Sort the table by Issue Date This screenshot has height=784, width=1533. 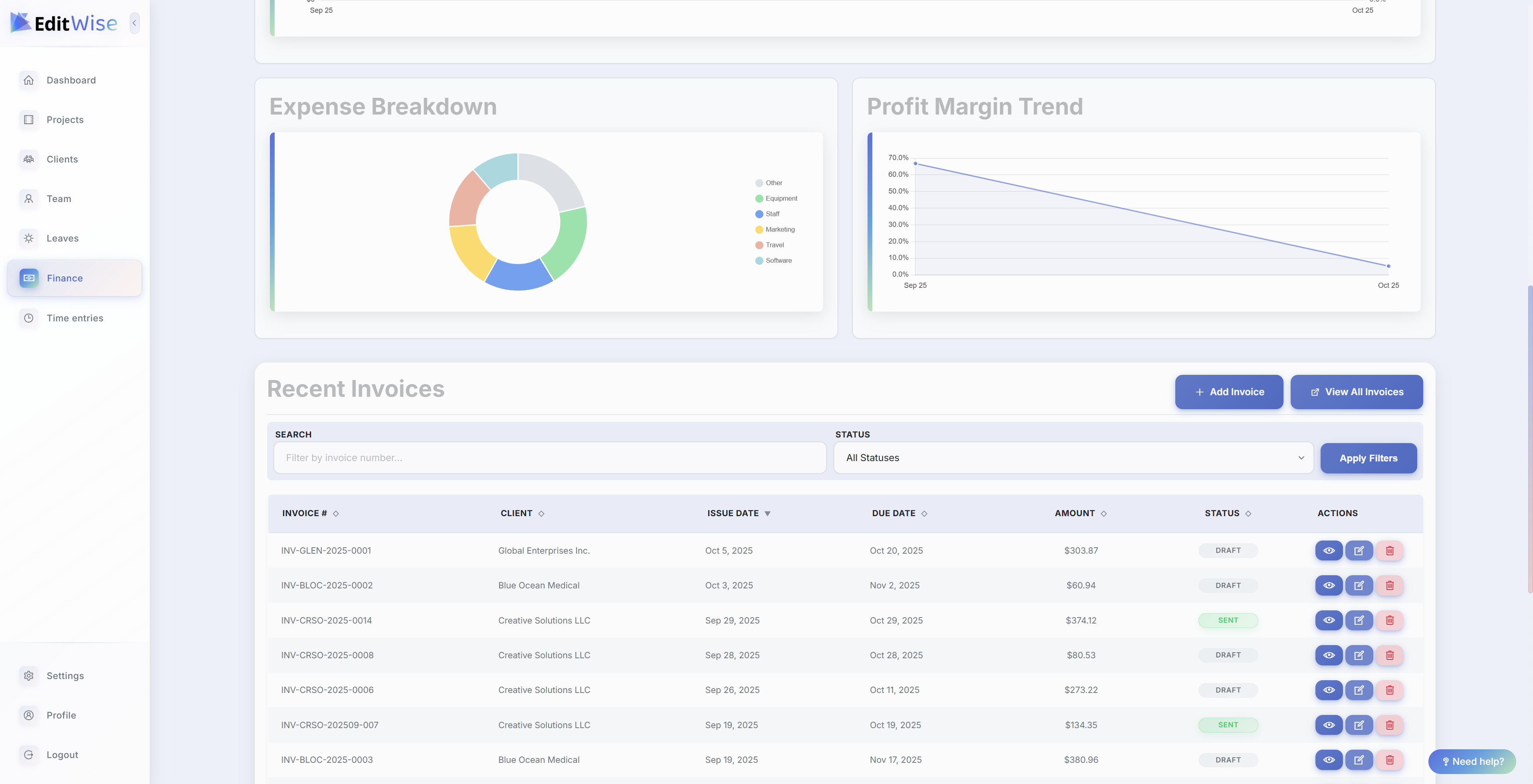click(738, 513)
